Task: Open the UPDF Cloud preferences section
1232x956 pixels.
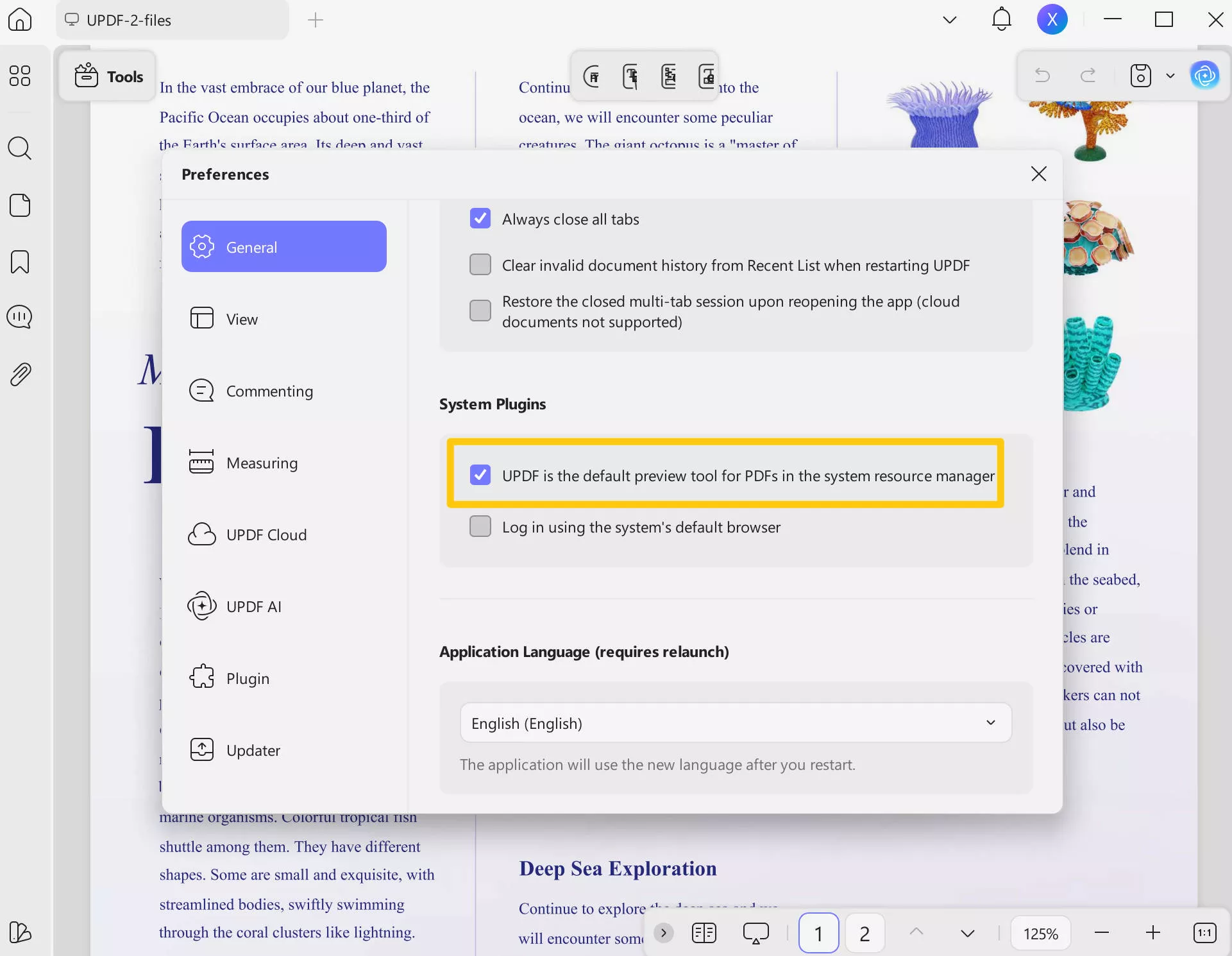Action: point(266,535)
